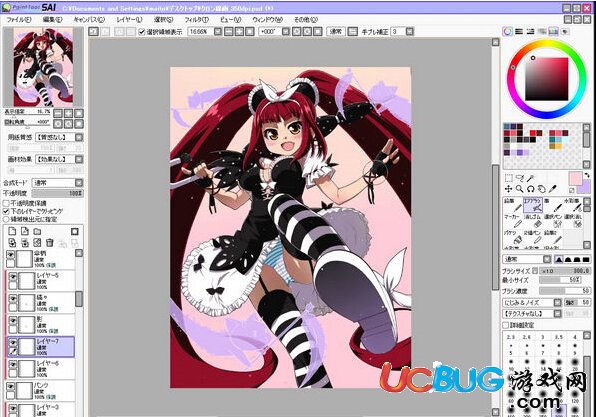Select the zoom magnifier tool
The height and width of the screenshot is (417, 596).
pyautogui.click(x=519, y=189)
